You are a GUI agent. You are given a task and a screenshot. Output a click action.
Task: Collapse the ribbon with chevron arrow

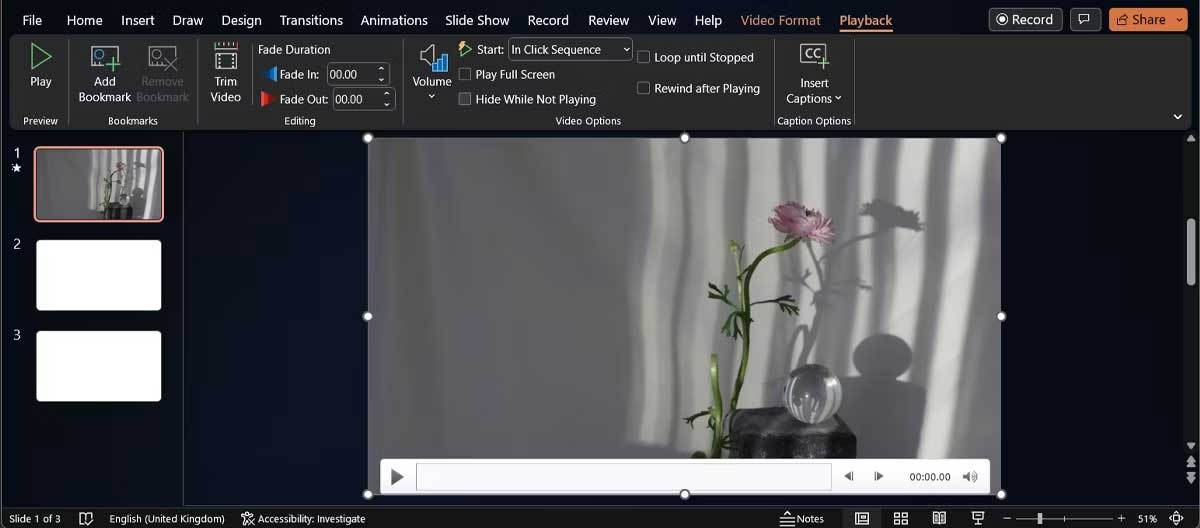1177,117
